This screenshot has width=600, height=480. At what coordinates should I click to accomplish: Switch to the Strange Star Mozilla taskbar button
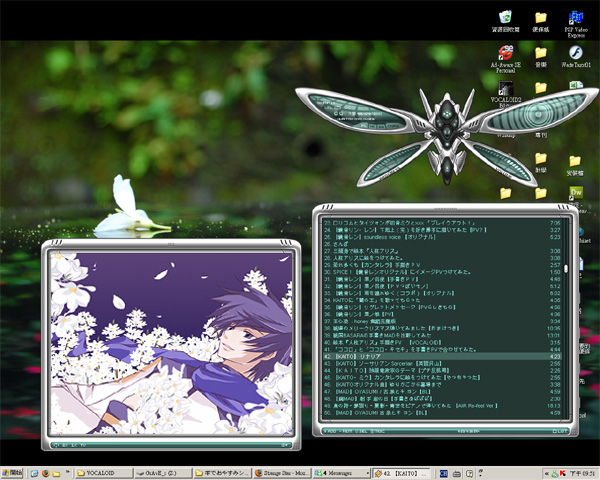[x=281, y=473]
